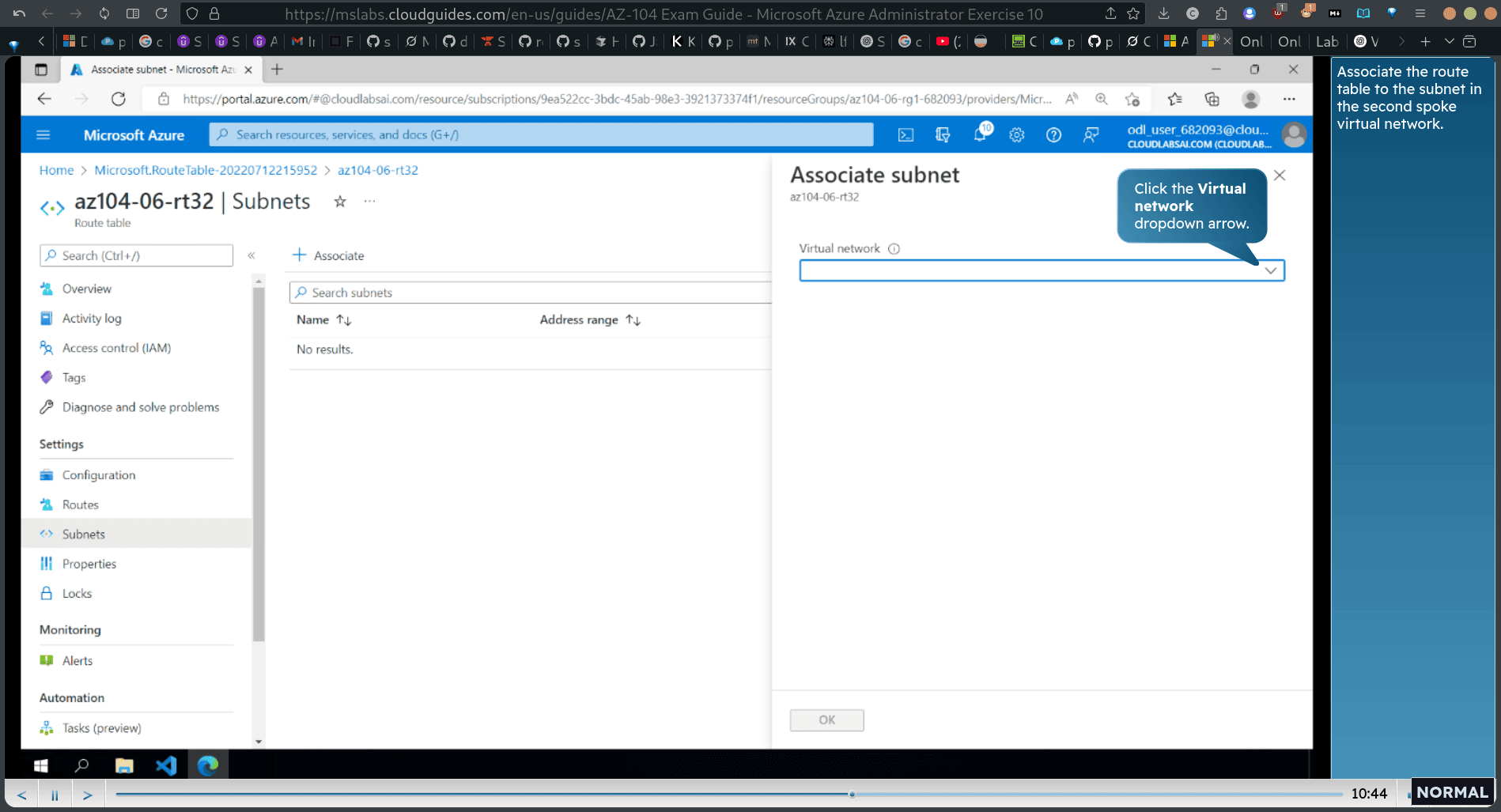Image resolution: width=1501 pixels, height=812 pixels.
Task: Click the Virtual network info icon
Action: click(x=894, y=248)
